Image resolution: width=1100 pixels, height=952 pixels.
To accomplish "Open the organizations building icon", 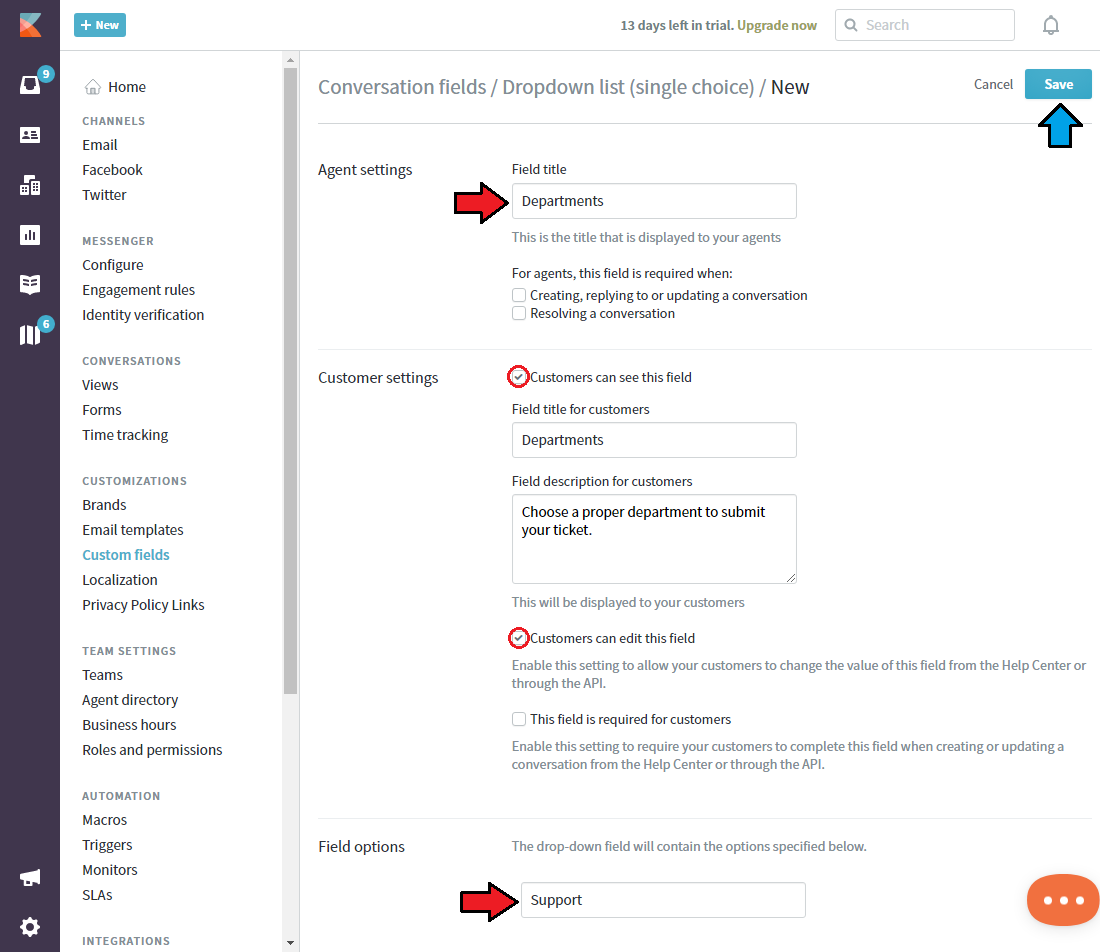I will (x=30, y=185).
